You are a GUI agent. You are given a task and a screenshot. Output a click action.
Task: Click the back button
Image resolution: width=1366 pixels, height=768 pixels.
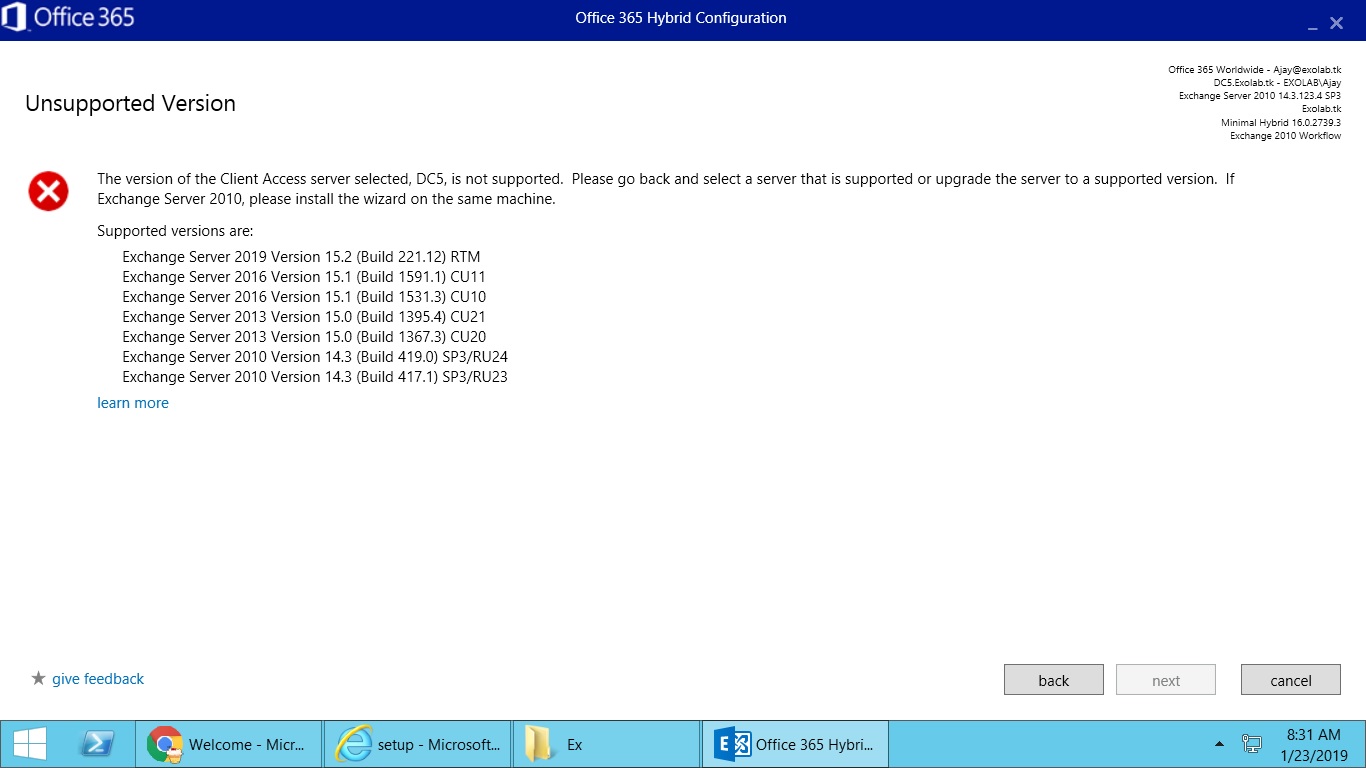[x=1054, y=680]
